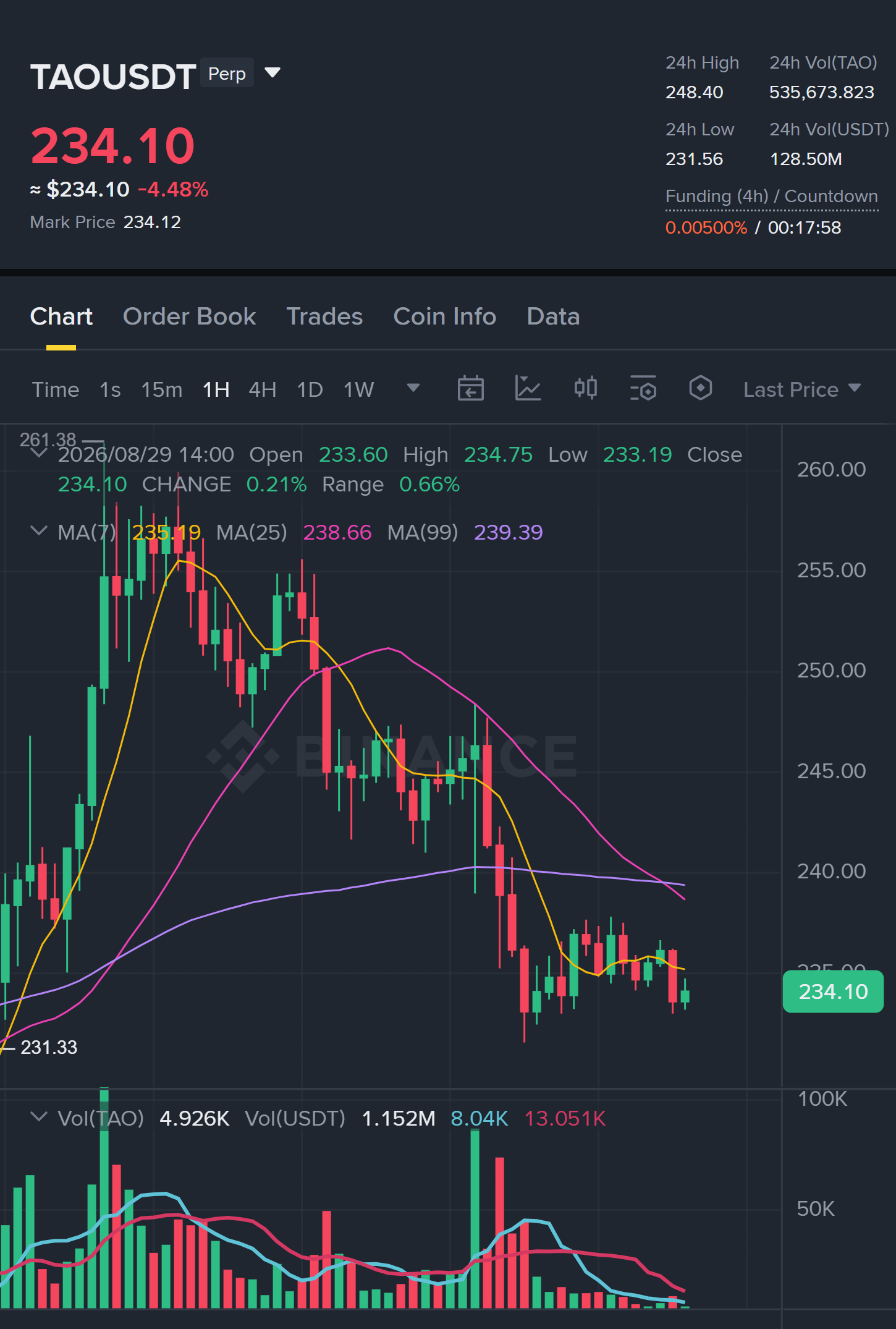Open the Trades tab
The width and height of the screenshot is (896, 1329).
pyautogui.click(x=324, y=316)
